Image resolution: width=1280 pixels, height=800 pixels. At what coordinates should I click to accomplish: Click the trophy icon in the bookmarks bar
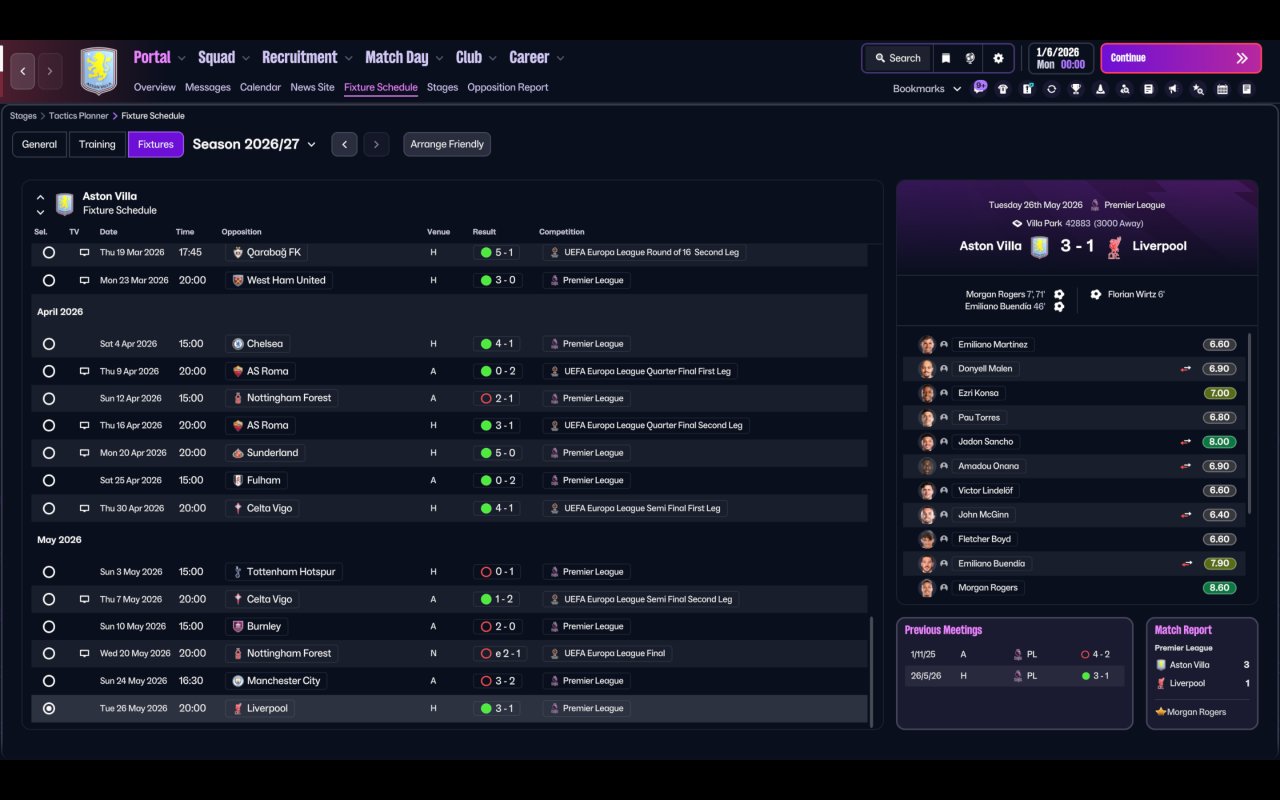1076,89
